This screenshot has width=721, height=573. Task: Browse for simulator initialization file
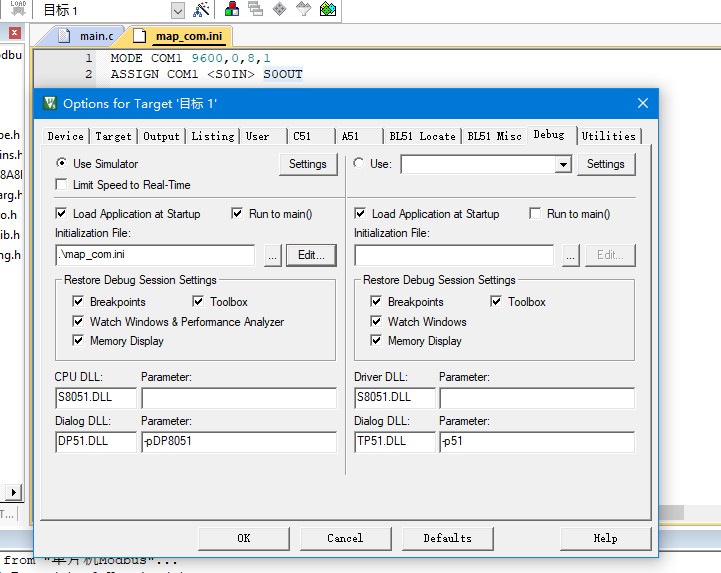(x=273, y=255)
